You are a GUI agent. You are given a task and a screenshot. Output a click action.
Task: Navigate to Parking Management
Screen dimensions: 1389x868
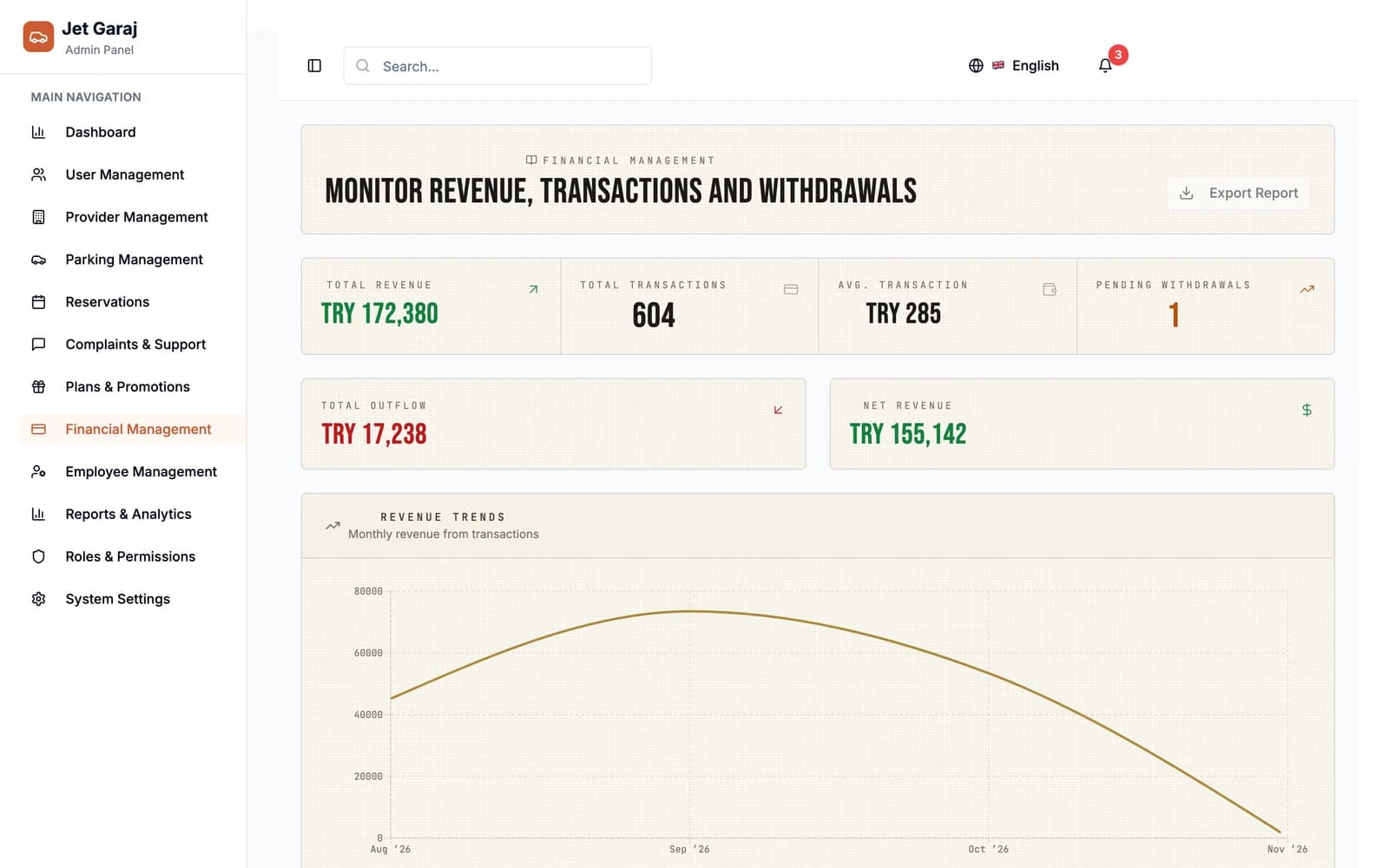click(x=132, y=260)
